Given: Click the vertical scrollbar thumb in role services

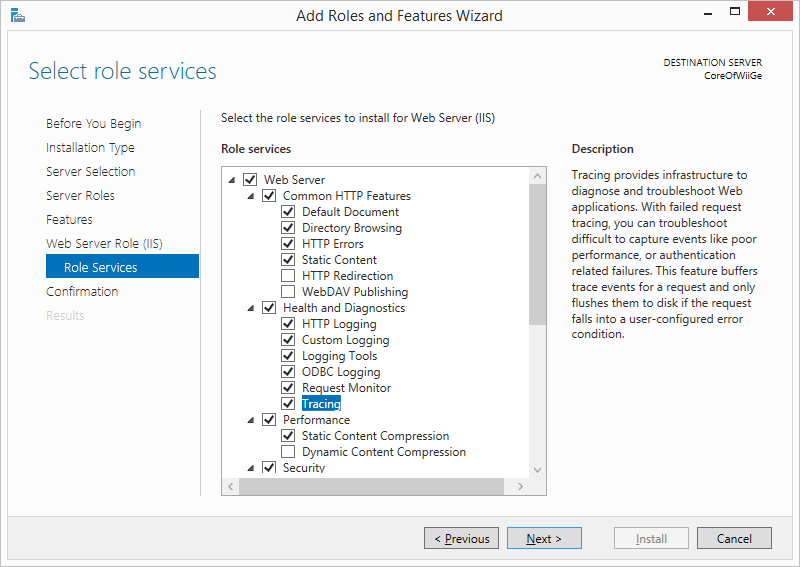Looking at the screenshot, I should [537, 254].
